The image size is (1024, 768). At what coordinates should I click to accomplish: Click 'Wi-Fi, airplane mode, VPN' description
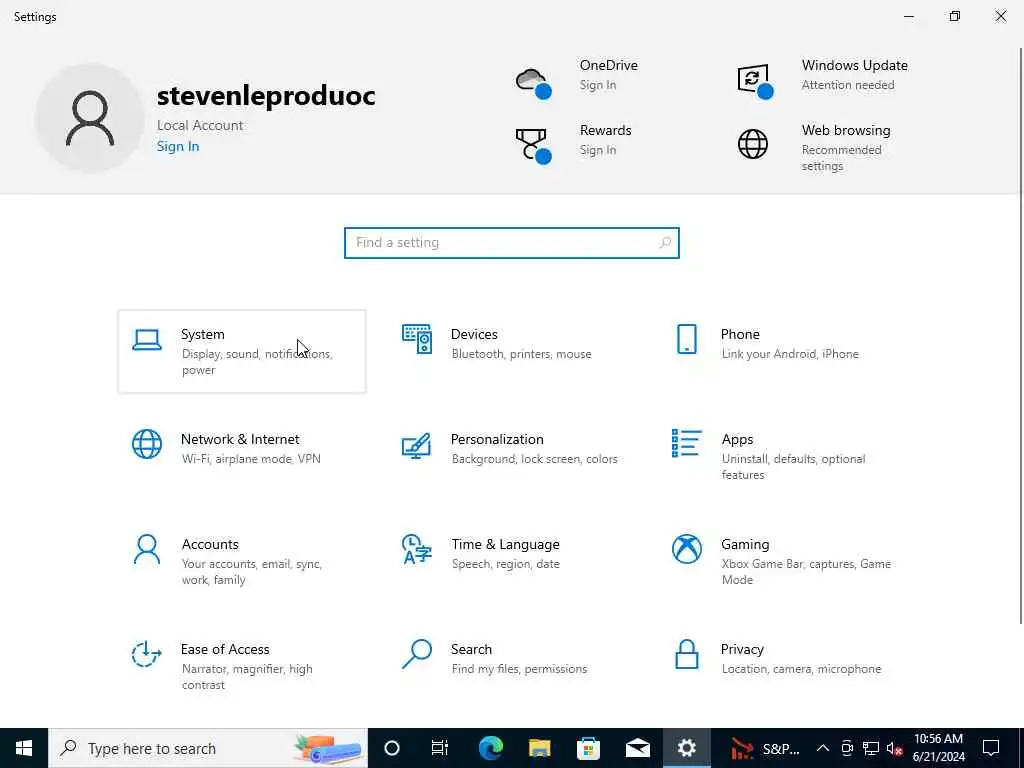tap(251, 459)
